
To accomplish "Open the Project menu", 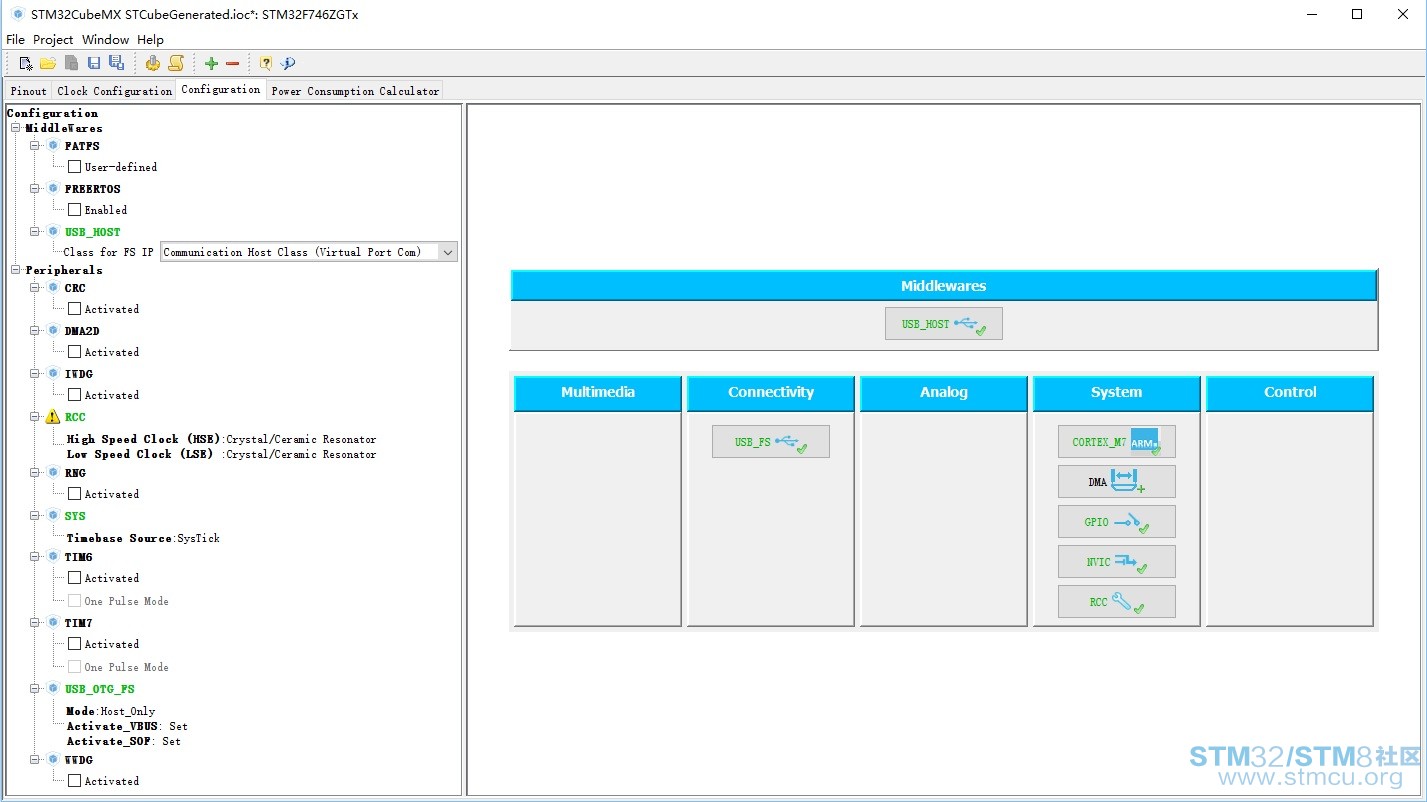I will 53,40.
